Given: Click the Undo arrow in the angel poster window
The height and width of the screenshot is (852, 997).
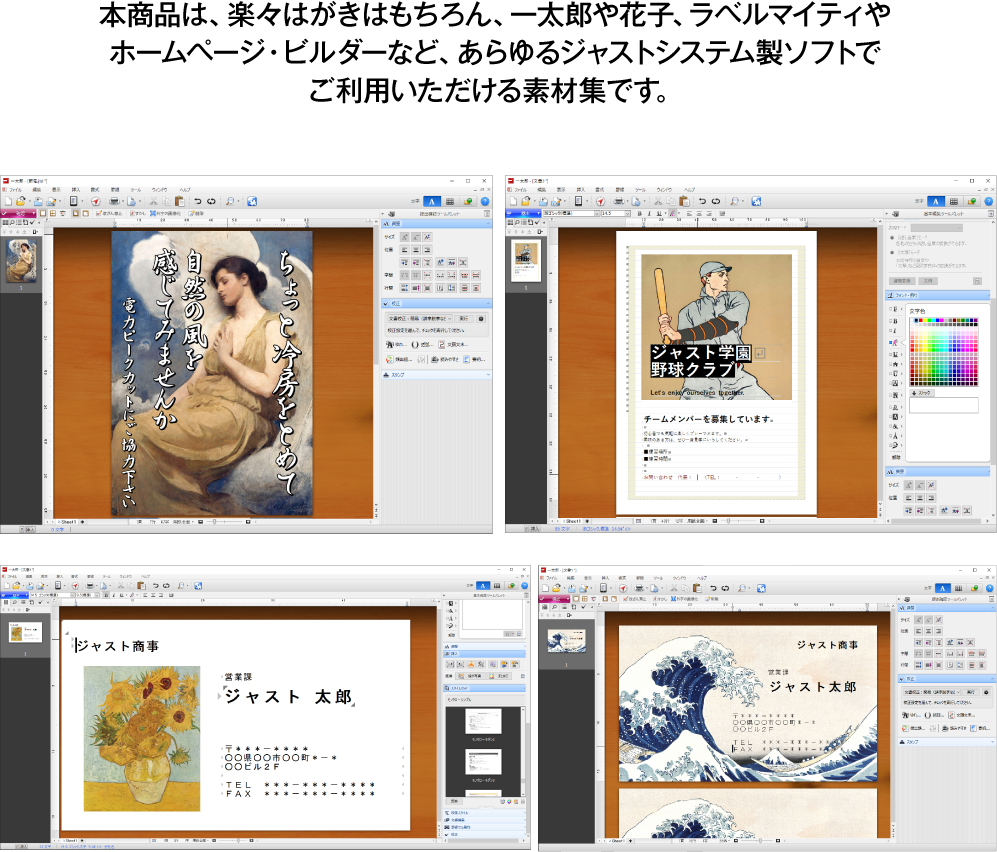Looking at the screenshot, I should (198, 201).
